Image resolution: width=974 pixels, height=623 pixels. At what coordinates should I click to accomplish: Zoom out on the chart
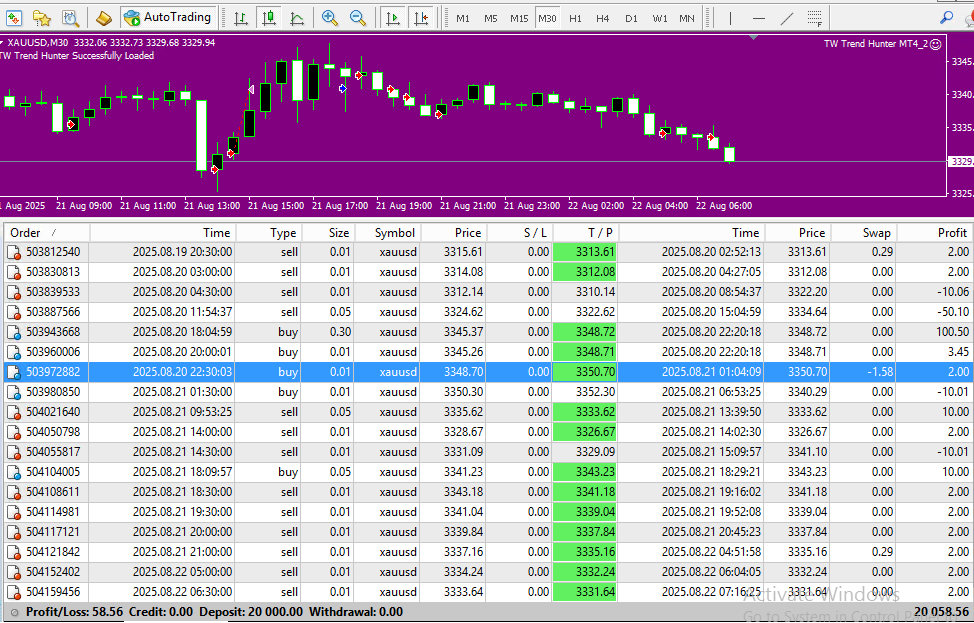(x=358, y=18)
